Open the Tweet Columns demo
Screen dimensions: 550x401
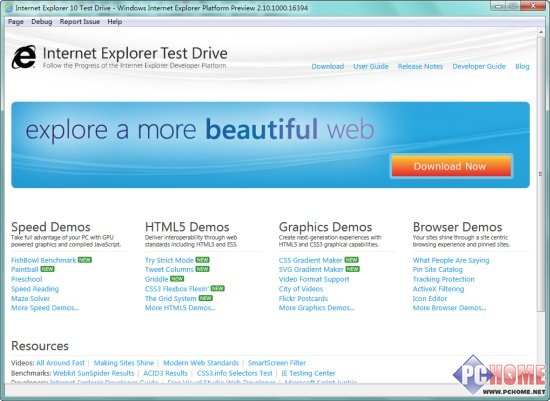(169, 269)
